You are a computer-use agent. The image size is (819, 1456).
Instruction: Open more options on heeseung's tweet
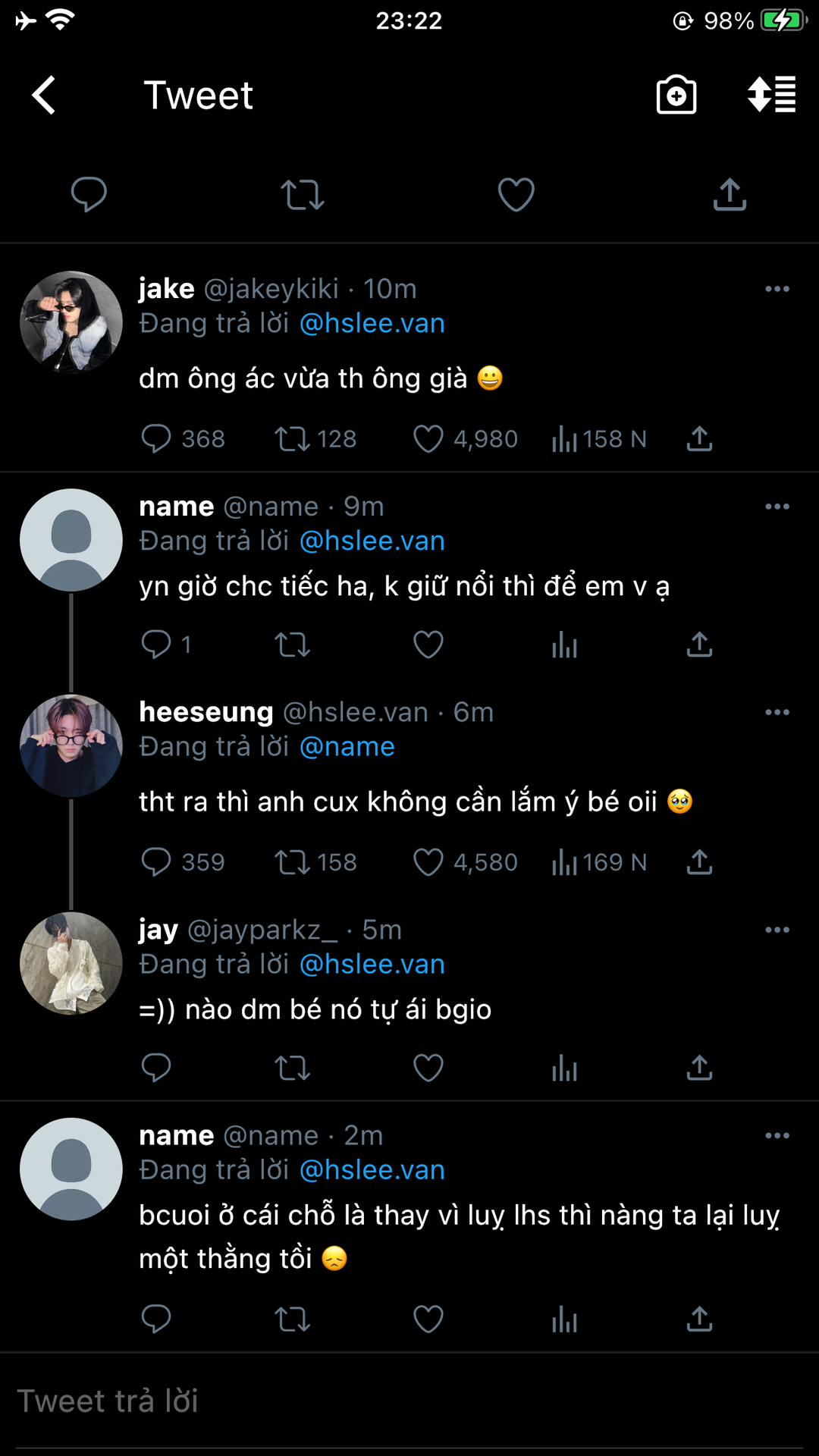(x=777, y=712)
